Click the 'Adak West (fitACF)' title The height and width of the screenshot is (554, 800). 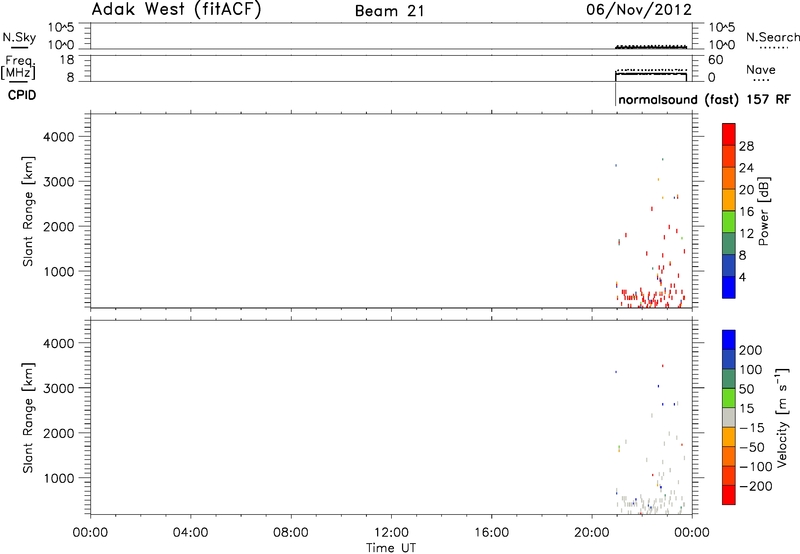pyautogui.click(x=176, y=9)
